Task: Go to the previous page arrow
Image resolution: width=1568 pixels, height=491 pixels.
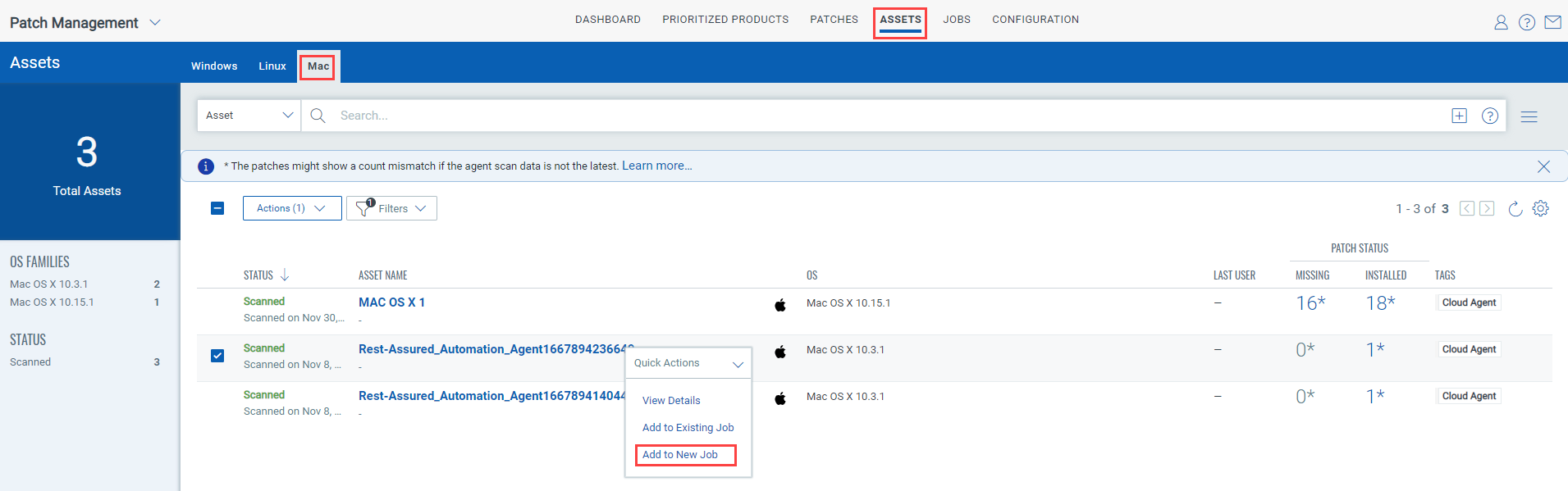Action: tap(1467, 208)
